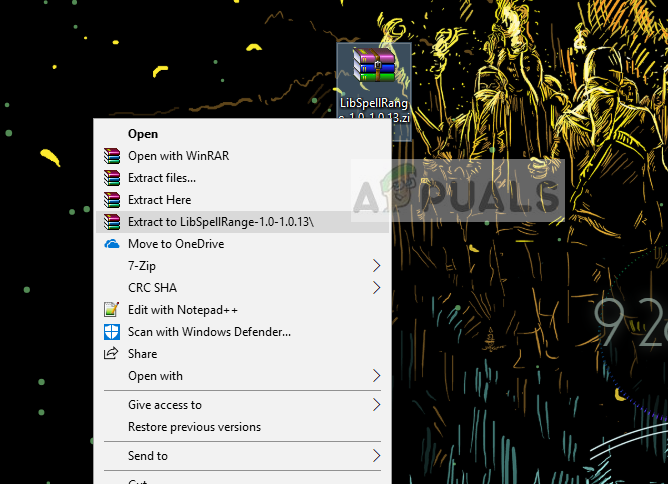Expand the Open with submenu arrow

tap(376, 376)
